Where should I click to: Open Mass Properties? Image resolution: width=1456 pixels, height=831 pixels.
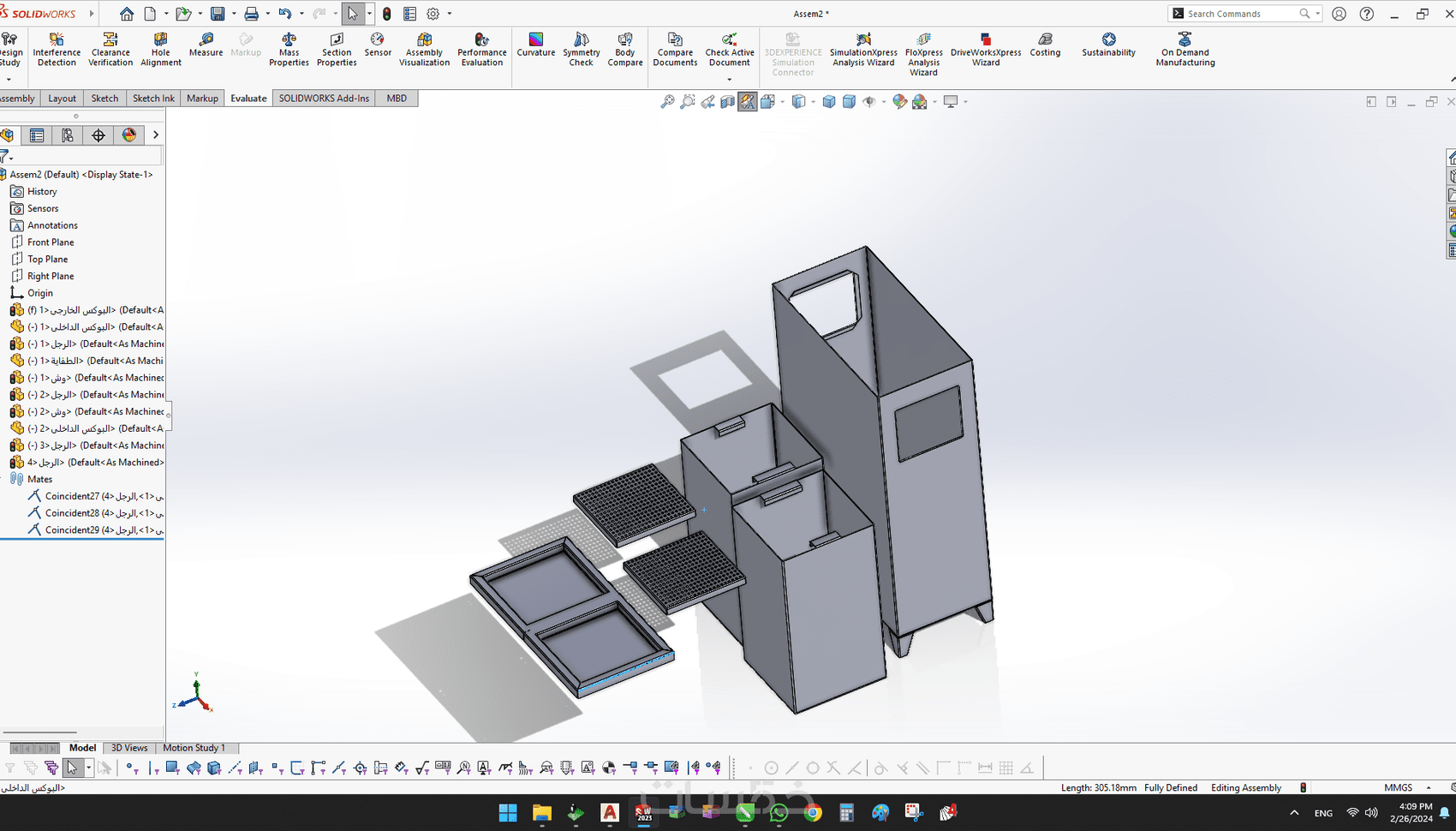pos(289,49)
